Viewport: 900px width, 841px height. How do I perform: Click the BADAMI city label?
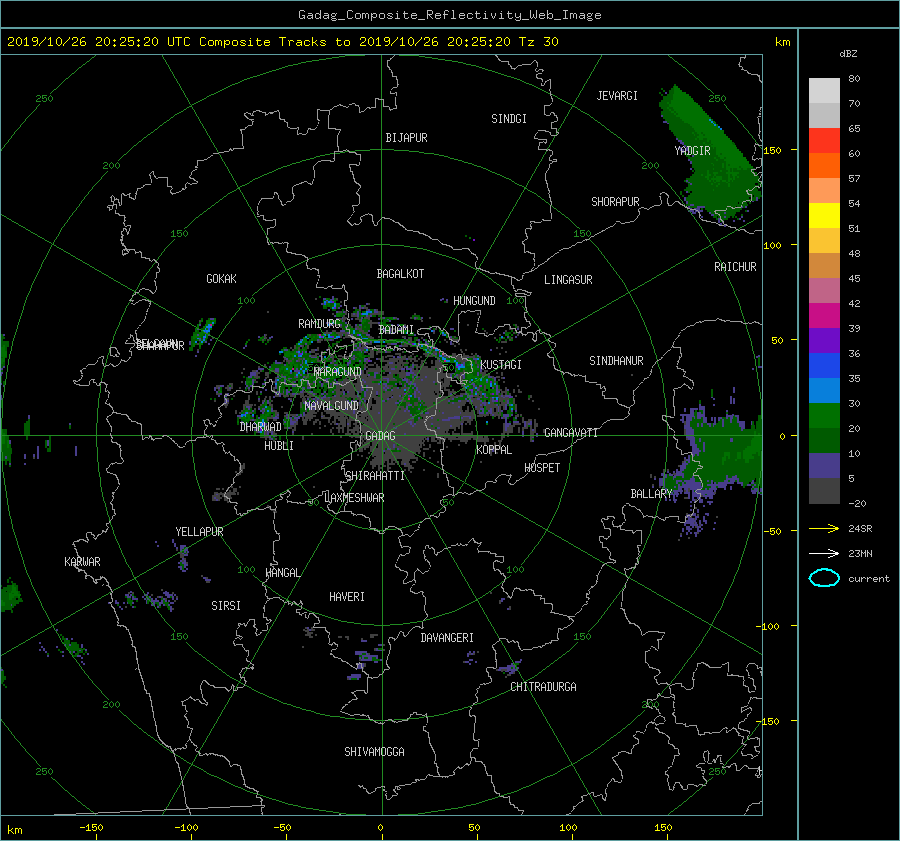(396, 330)
